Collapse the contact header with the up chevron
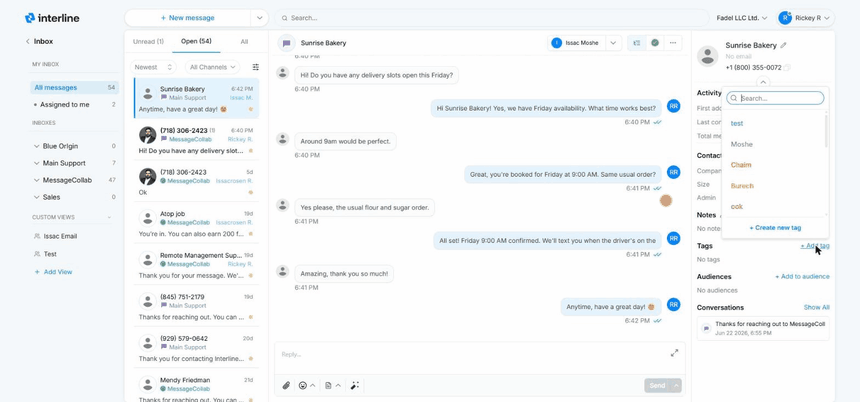 pyautogui.click(x=763, y=82)
